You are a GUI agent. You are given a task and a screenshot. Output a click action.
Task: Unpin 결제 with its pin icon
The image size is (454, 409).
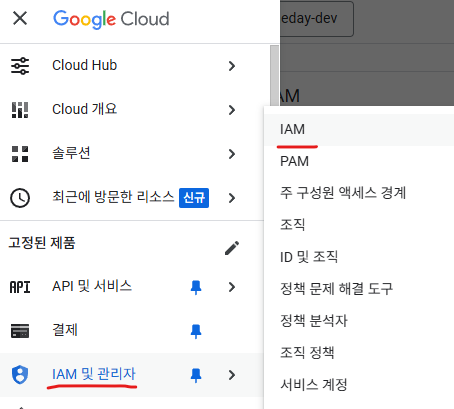(196, 331)
